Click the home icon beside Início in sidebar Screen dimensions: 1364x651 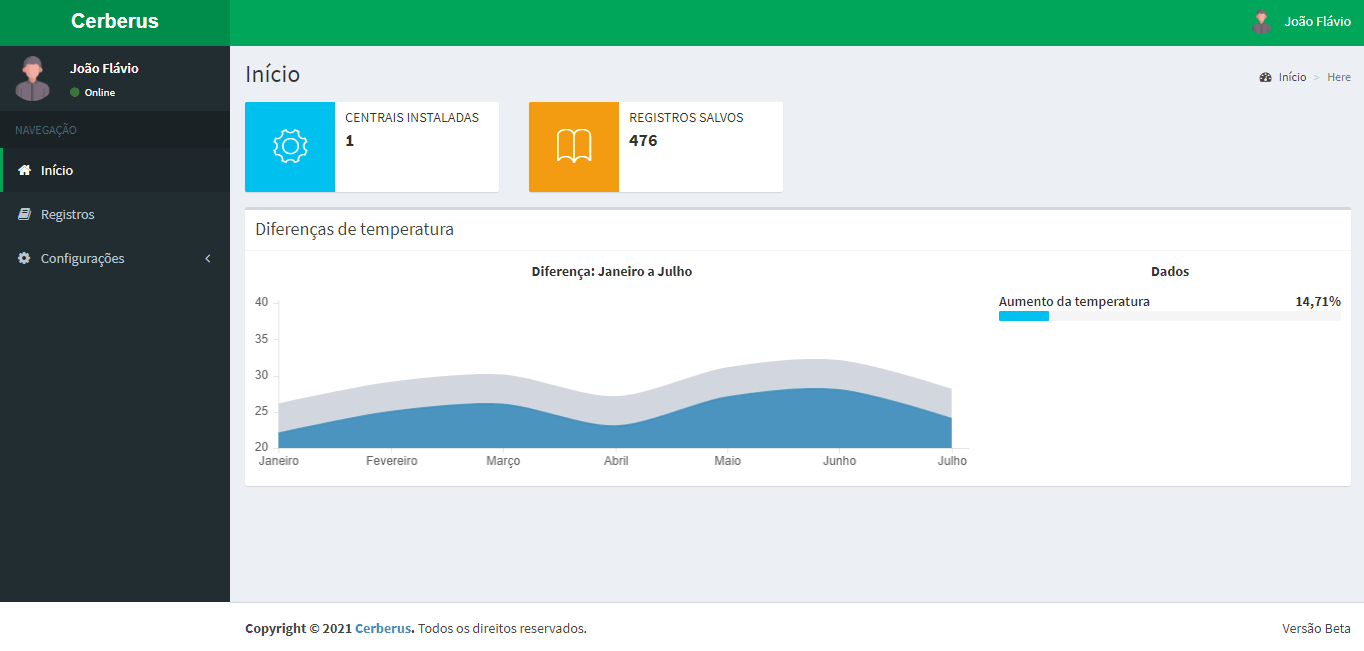25,171
